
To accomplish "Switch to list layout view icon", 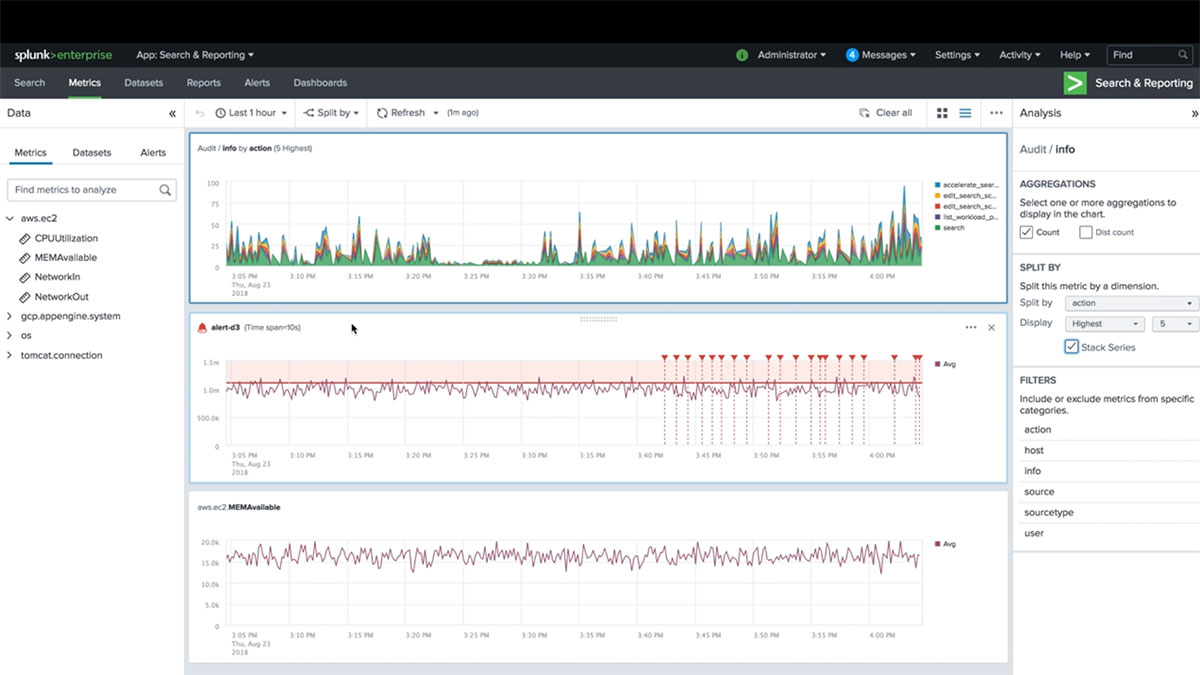I will (965, 113).
